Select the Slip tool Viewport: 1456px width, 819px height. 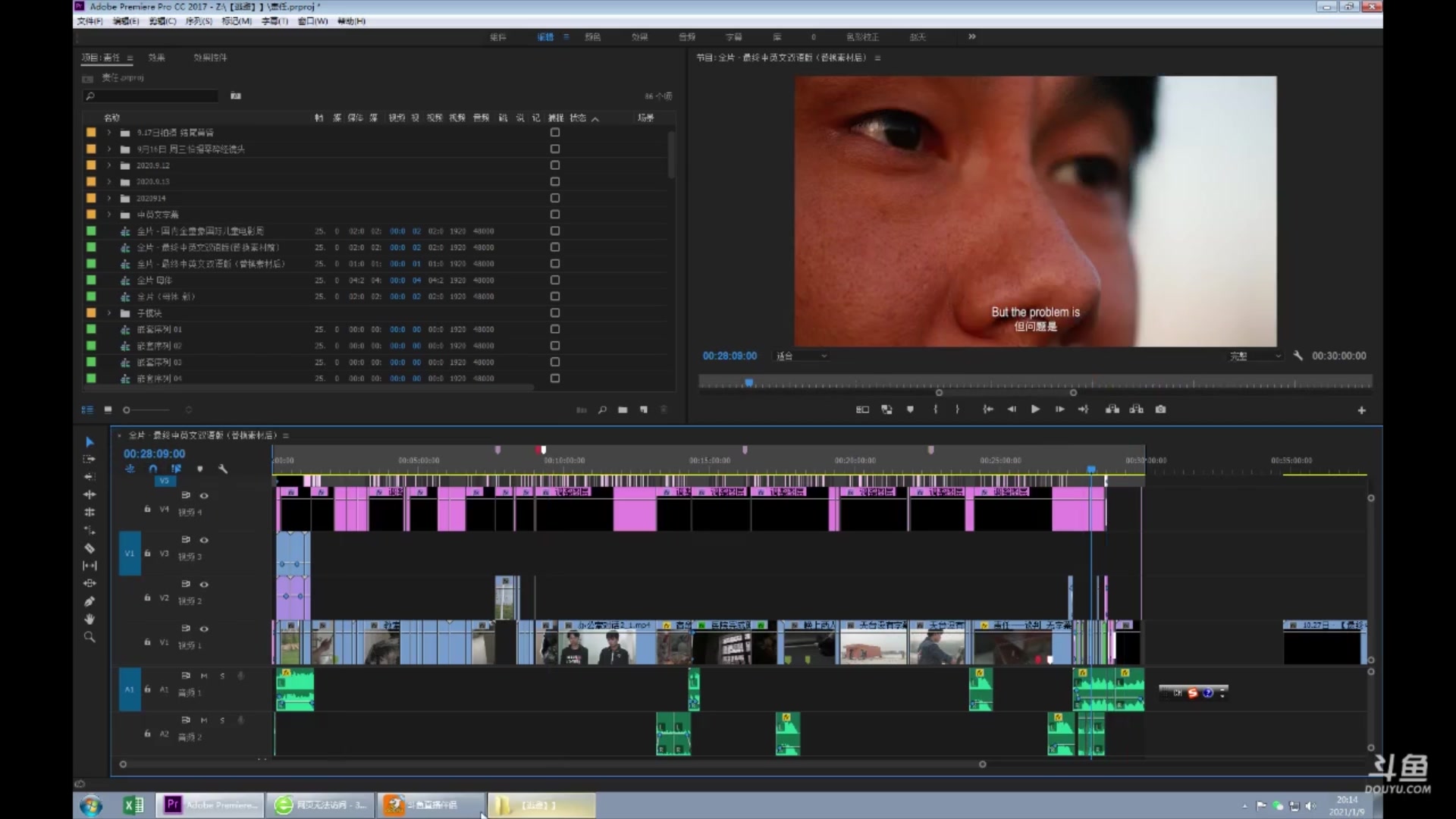[89, 566]
